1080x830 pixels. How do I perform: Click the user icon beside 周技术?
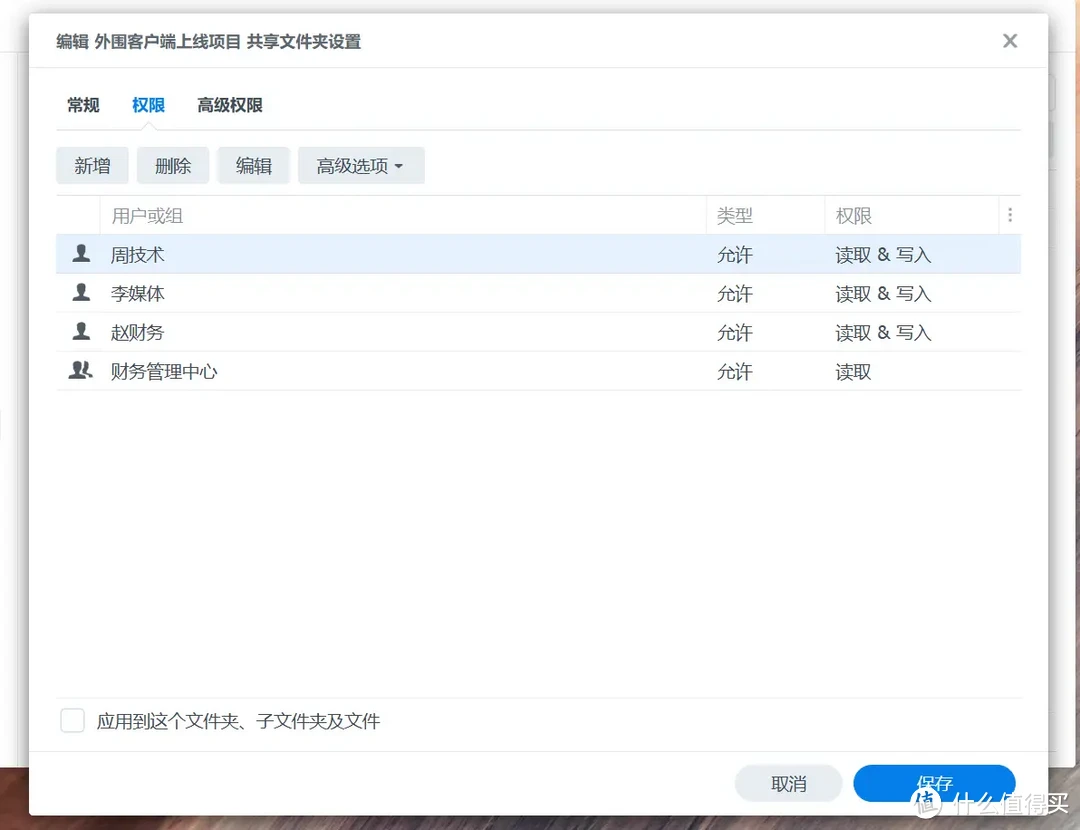tap(81, 254)
